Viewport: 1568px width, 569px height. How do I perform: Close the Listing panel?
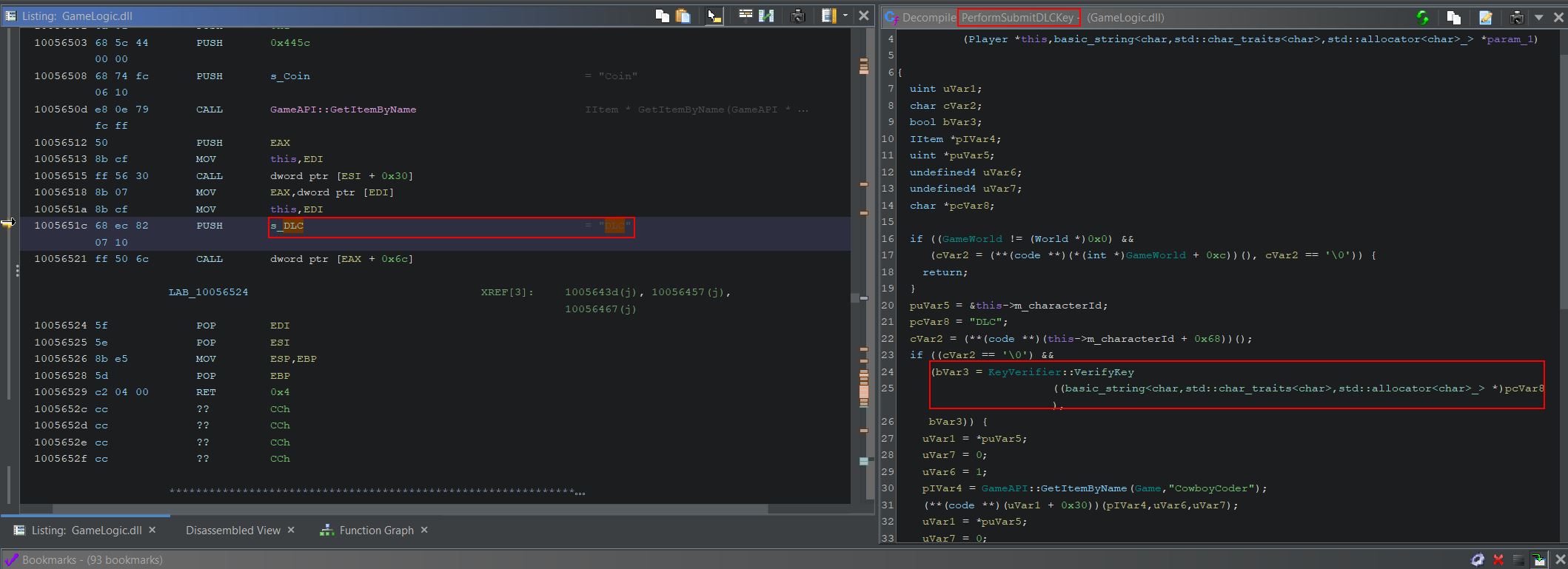[x=863, y=16]
